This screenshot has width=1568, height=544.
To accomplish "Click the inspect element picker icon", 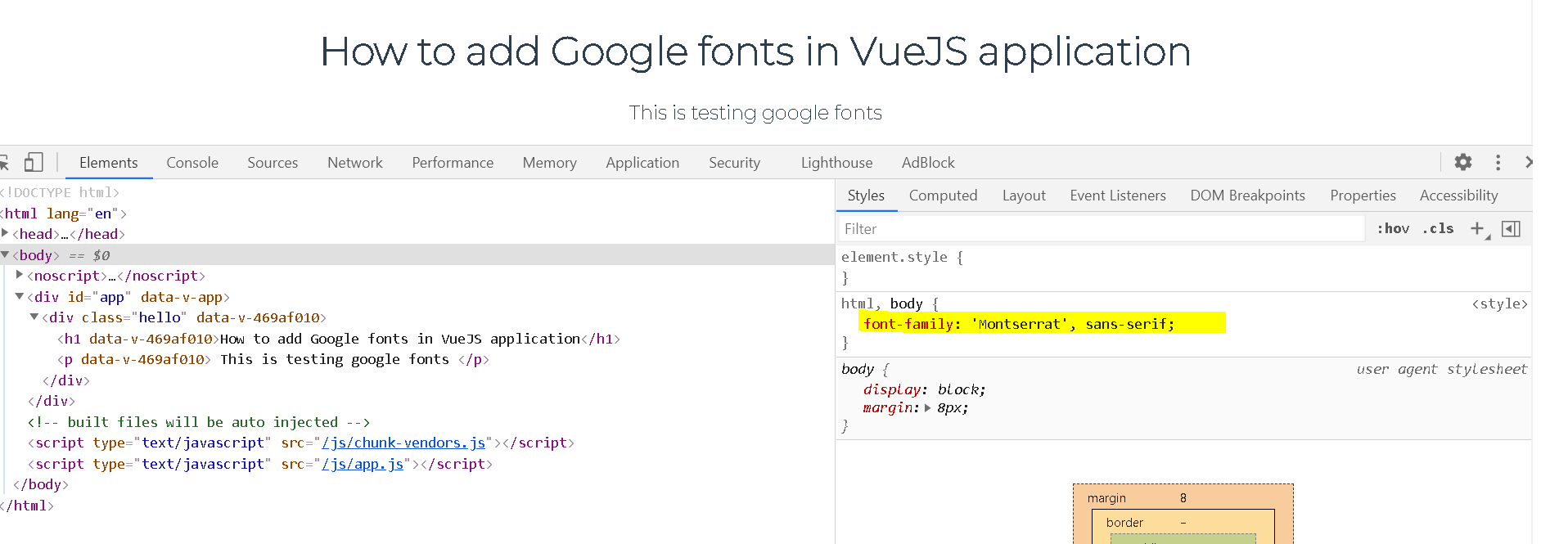I will coord(3,162).
